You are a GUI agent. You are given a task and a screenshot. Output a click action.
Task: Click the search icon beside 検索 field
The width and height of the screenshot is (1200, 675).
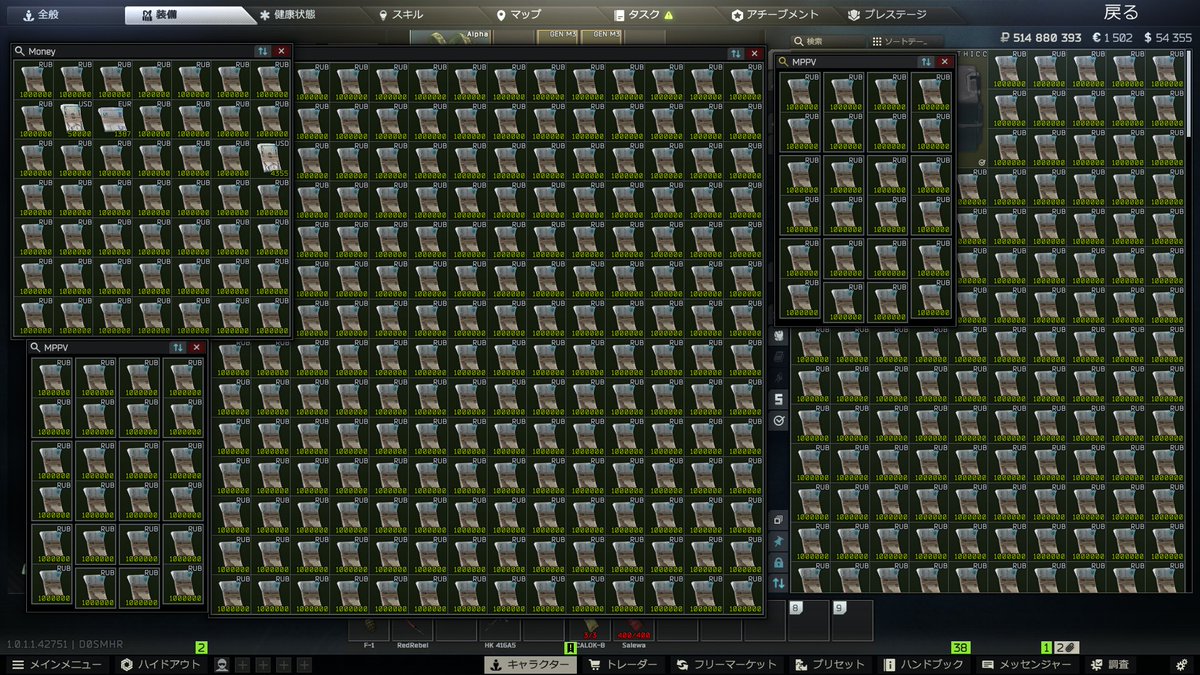click(x=797, y=41)
